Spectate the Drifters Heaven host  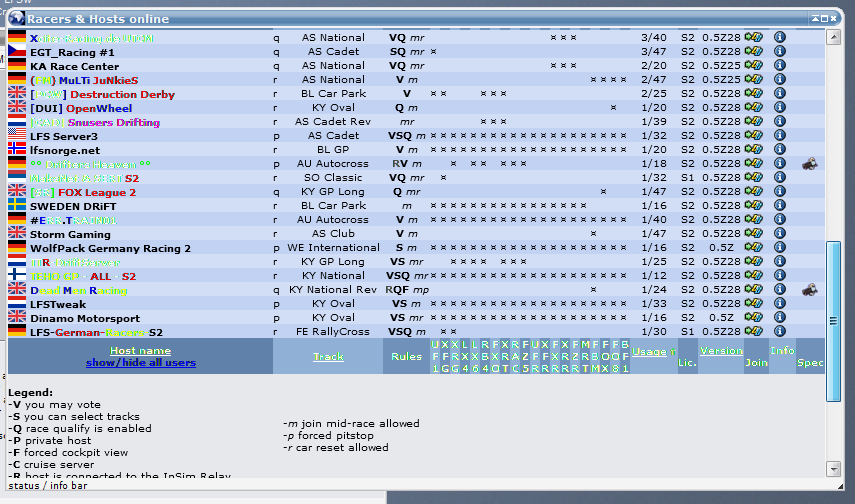point(810,163)
